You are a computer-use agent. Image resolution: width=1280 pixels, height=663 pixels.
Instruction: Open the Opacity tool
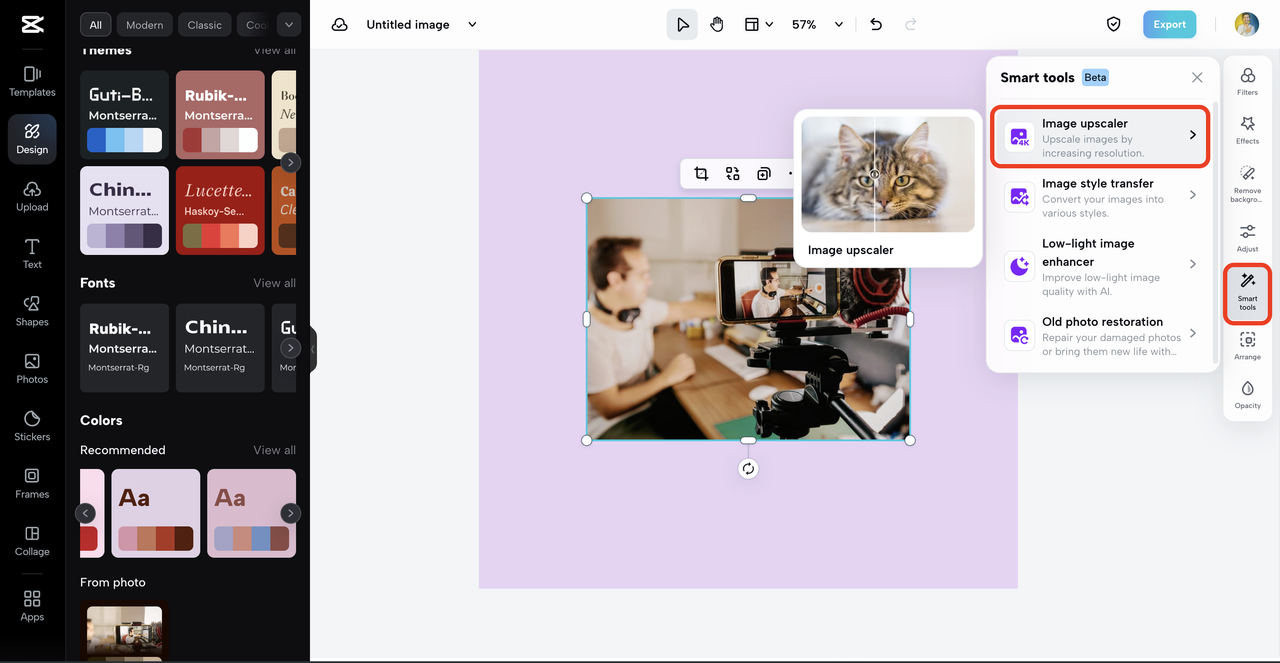pos(1247,395)
